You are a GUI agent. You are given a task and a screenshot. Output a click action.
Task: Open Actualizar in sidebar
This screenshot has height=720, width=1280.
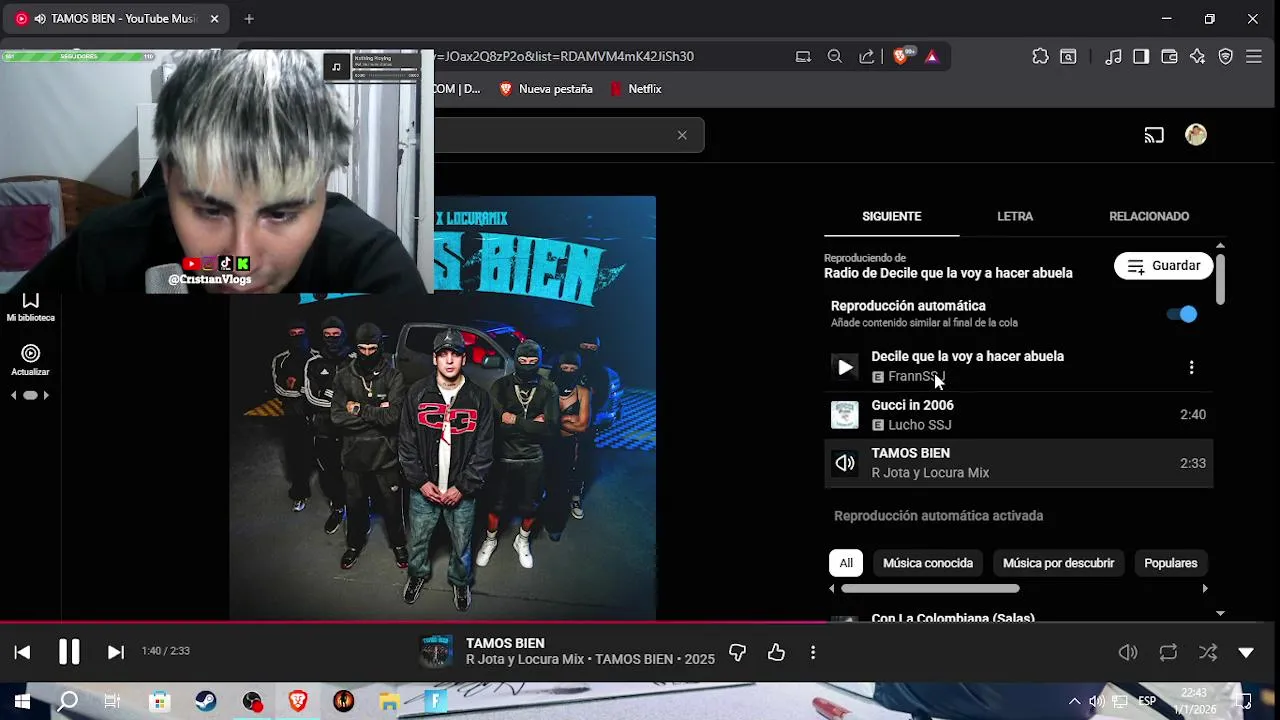[x=31, y=361]
